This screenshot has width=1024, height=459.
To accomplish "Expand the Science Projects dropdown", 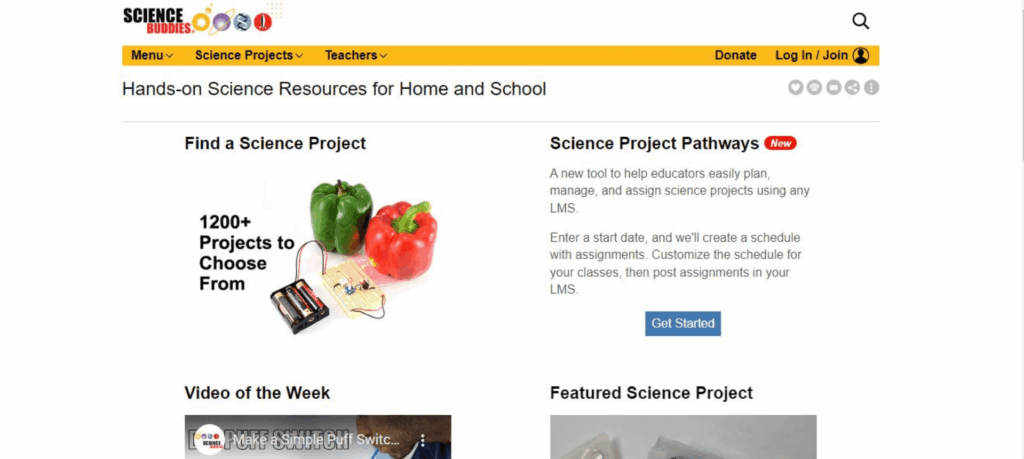I will point(249,56).
